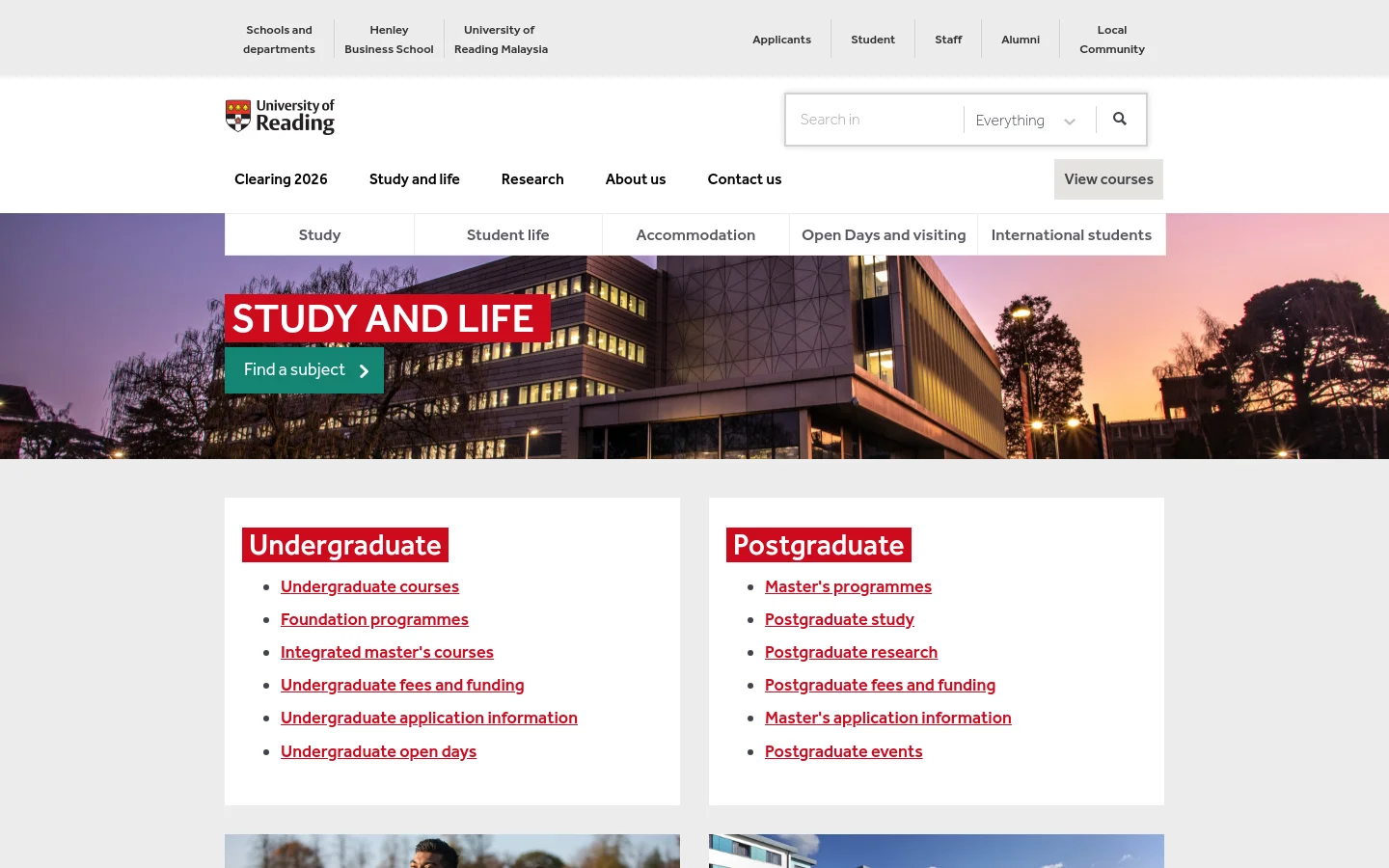Image resolution: width=1389 pixels, height=868 pixels.
Task: Select the Applicants top link
Action: (x=781, y=40)
